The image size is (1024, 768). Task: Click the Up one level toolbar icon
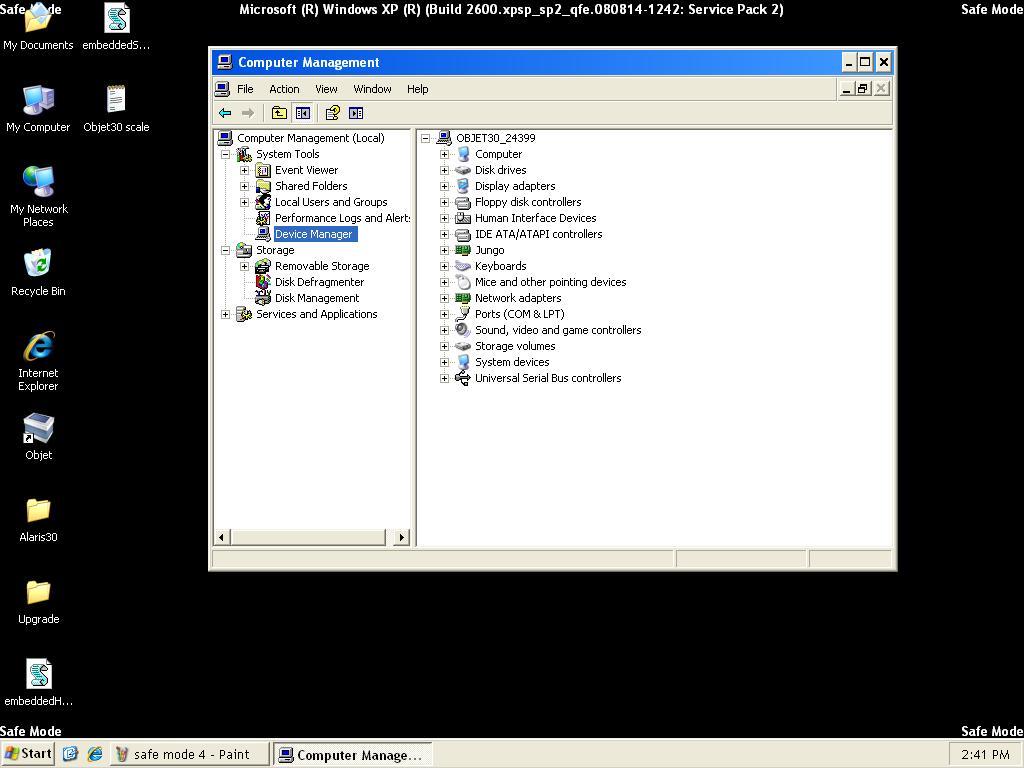280,113
